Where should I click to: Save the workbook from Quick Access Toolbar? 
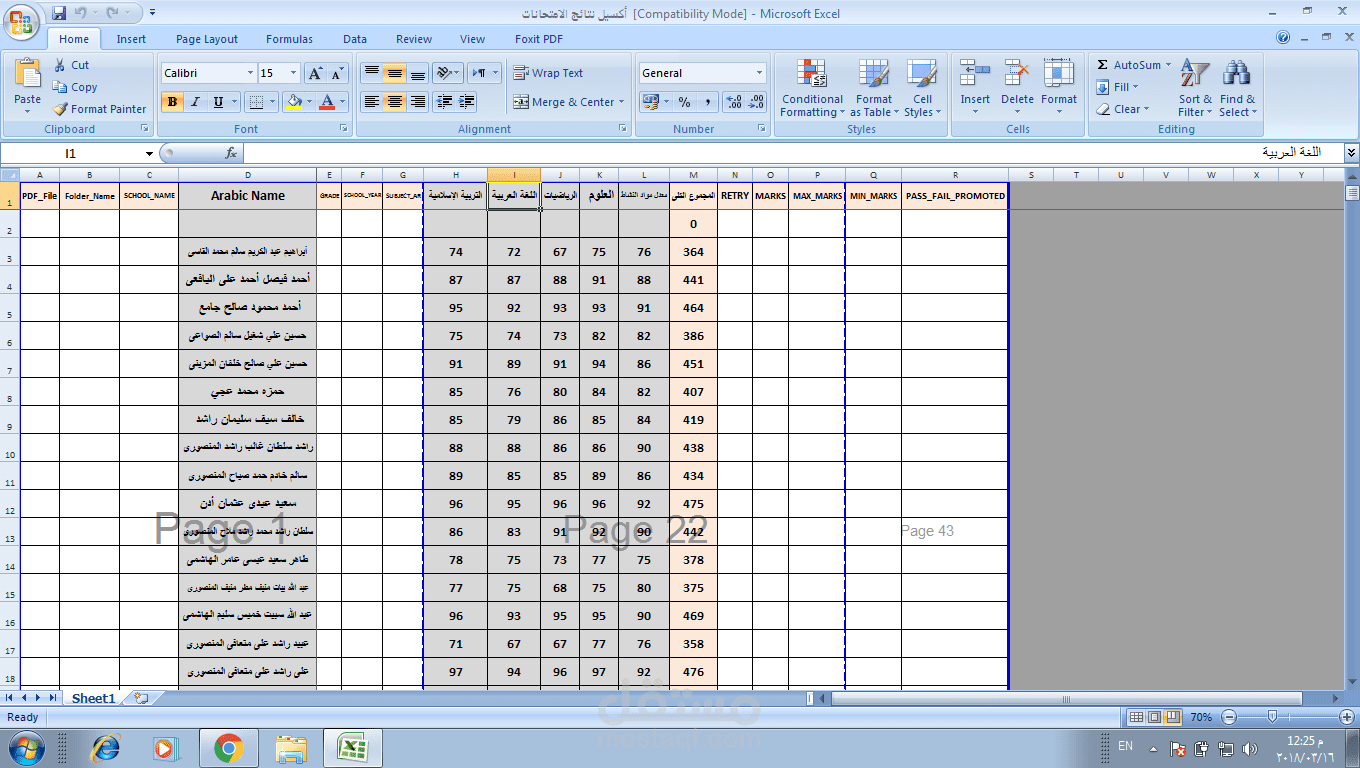click(x=59, y=13)
